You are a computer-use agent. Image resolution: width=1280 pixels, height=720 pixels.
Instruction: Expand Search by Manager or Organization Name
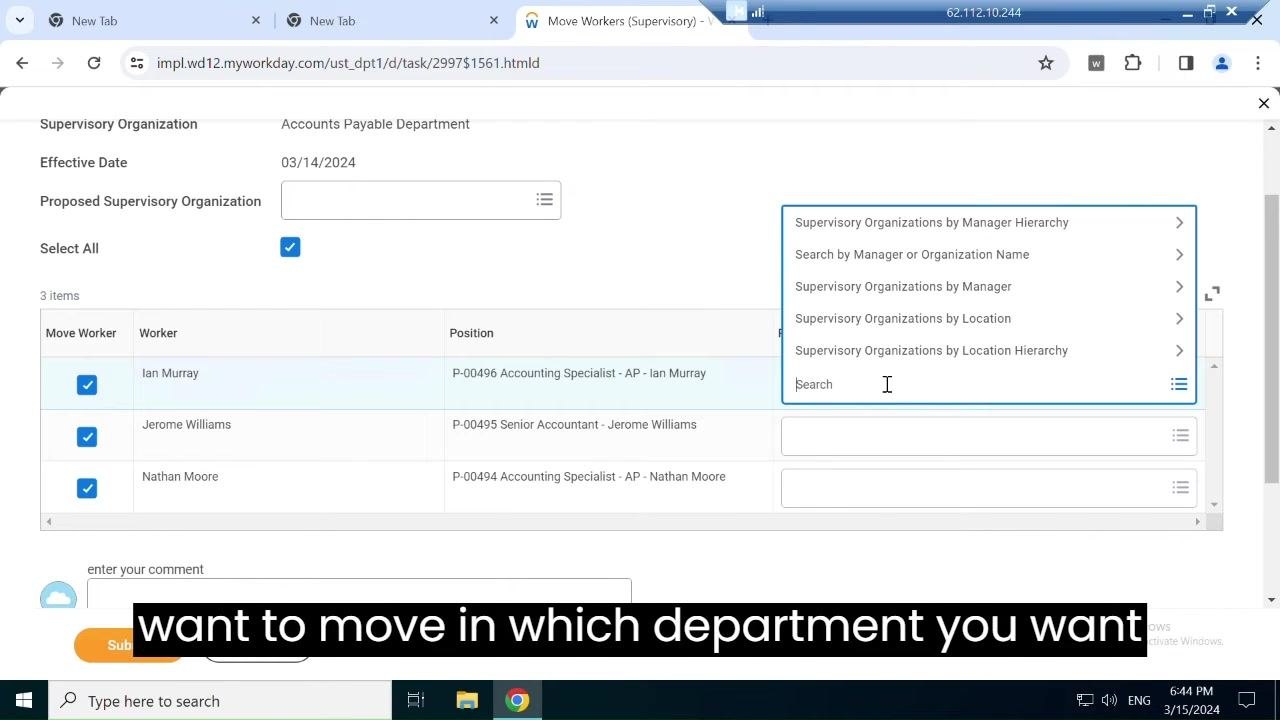tap(989, 254)
